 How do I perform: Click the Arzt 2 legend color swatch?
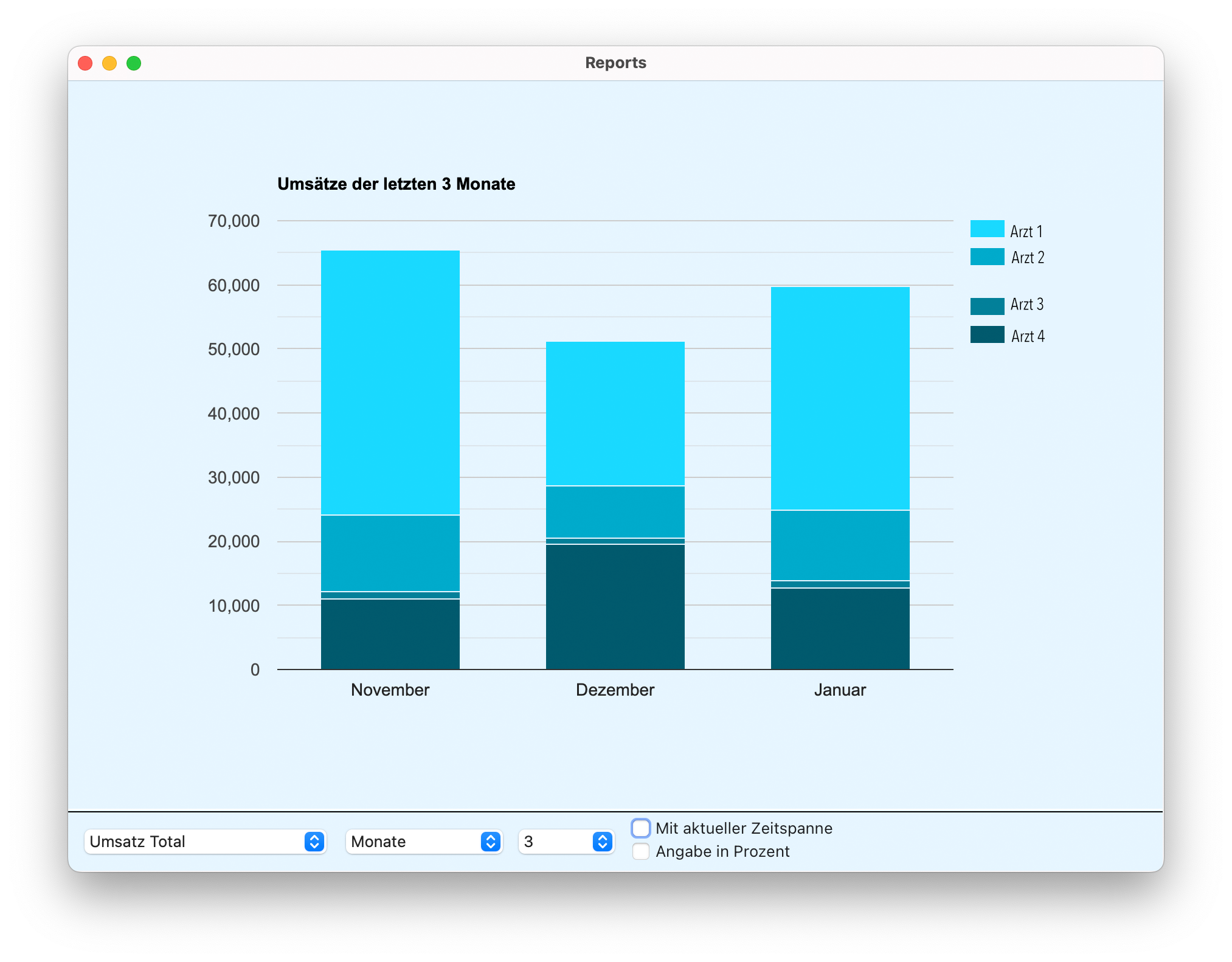pos(986,257)
